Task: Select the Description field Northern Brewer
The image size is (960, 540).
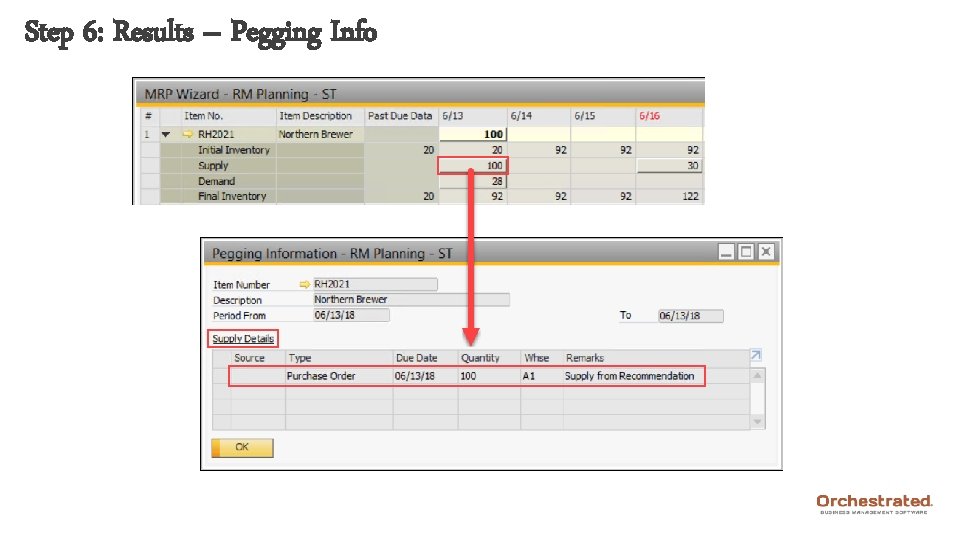Action: (411, 299)
